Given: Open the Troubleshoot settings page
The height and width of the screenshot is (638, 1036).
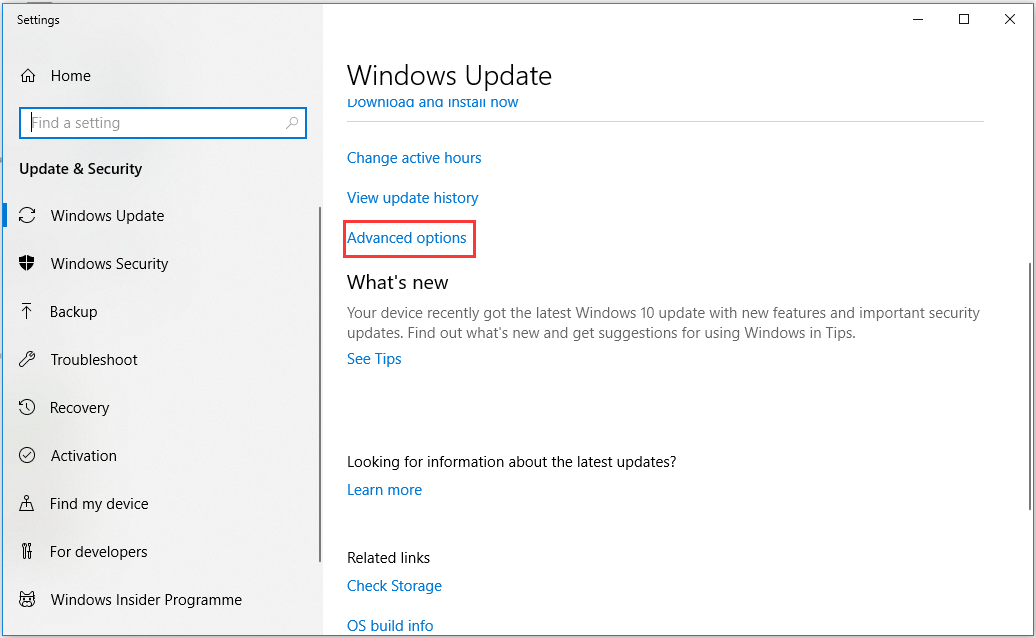Looking at the screenshot, I should (94, 360).
